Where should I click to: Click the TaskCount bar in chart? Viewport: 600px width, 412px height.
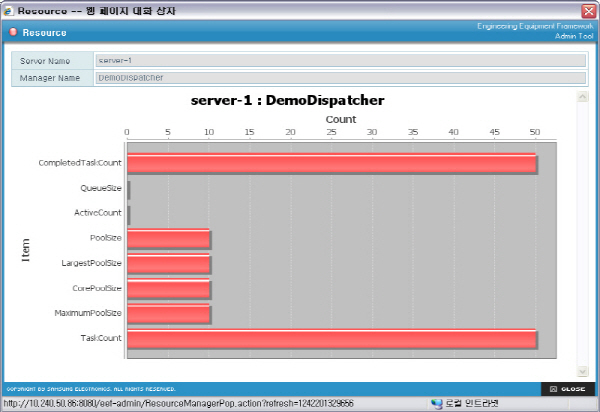[x=331, y=339]
